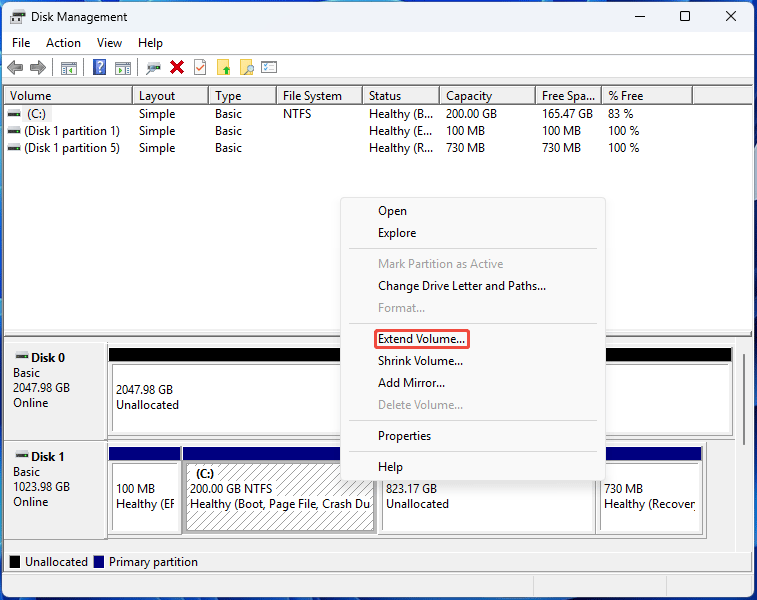Choose Explore from the context menu

click(x=473, y=233)
